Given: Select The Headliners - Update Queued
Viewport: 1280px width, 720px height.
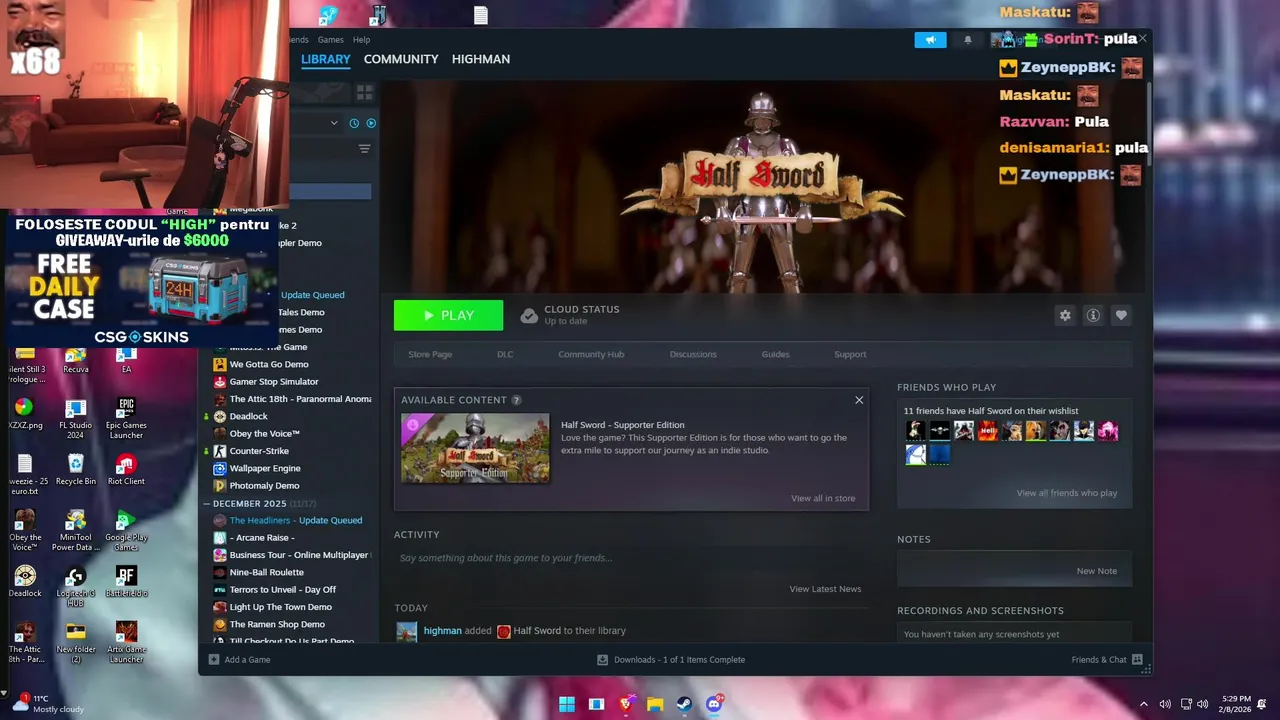Looking at the screenshot, I should 296,520.
